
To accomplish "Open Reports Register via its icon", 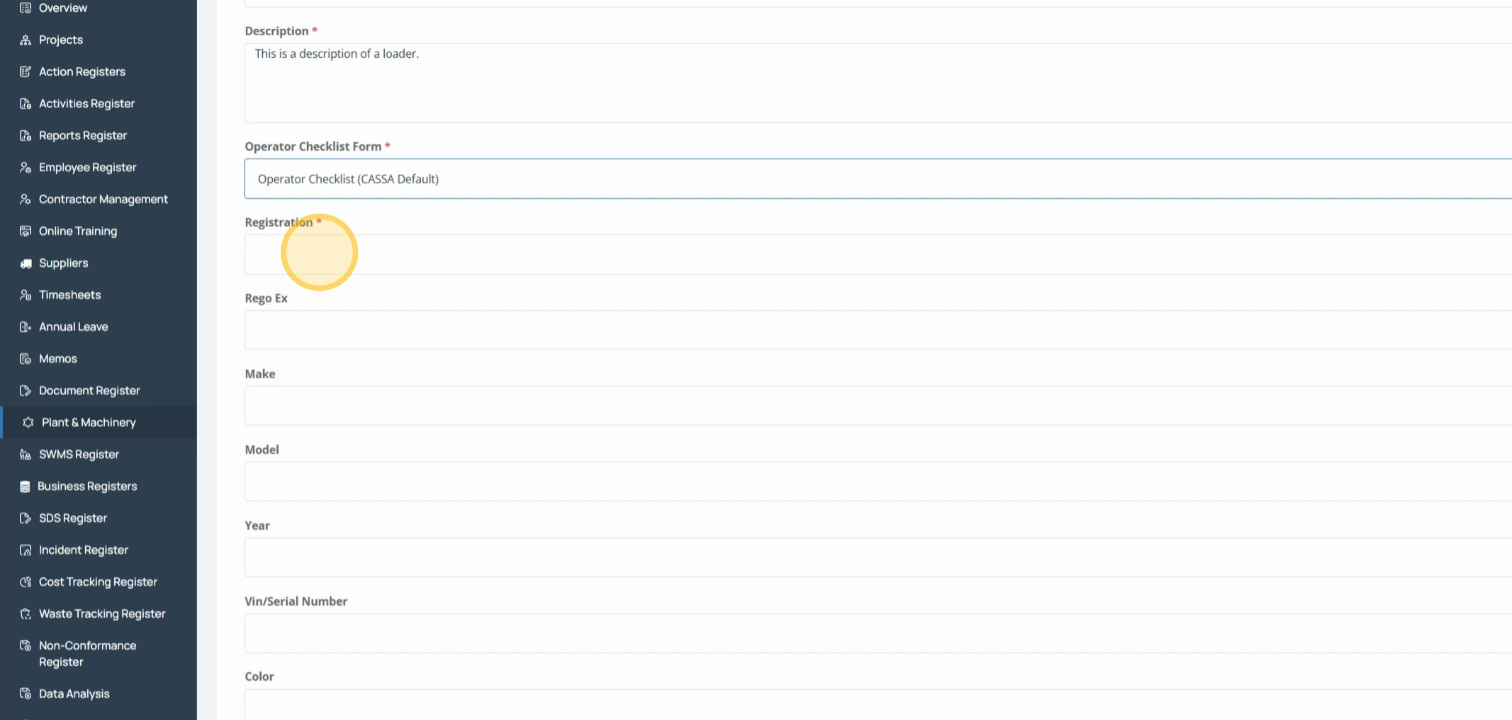I will pyautogui.click(x=26, y=136).
